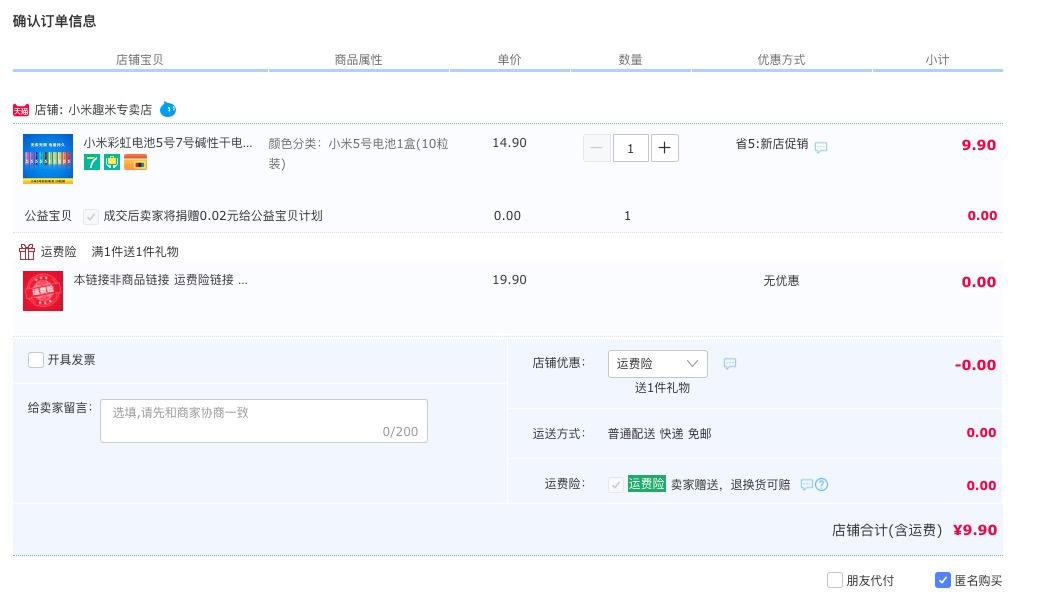This screenshot has height=603, width=1042.
Task: Click the green 7-day return badge icon
Action: click(x=92, y=162)
